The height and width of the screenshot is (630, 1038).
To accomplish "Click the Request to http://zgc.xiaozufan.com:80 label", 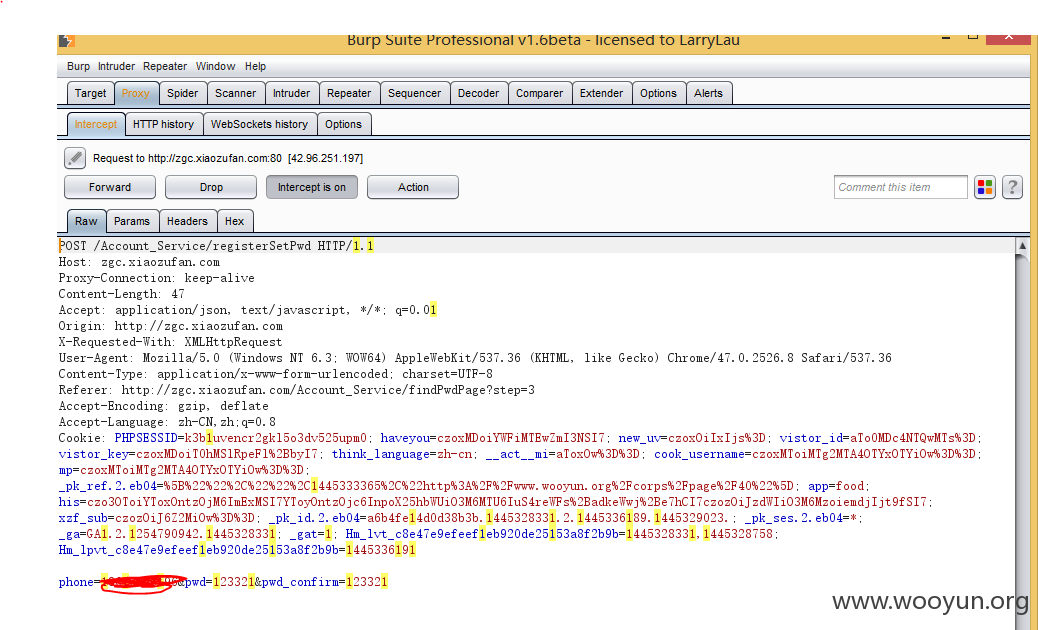I will tap(228, 158).
